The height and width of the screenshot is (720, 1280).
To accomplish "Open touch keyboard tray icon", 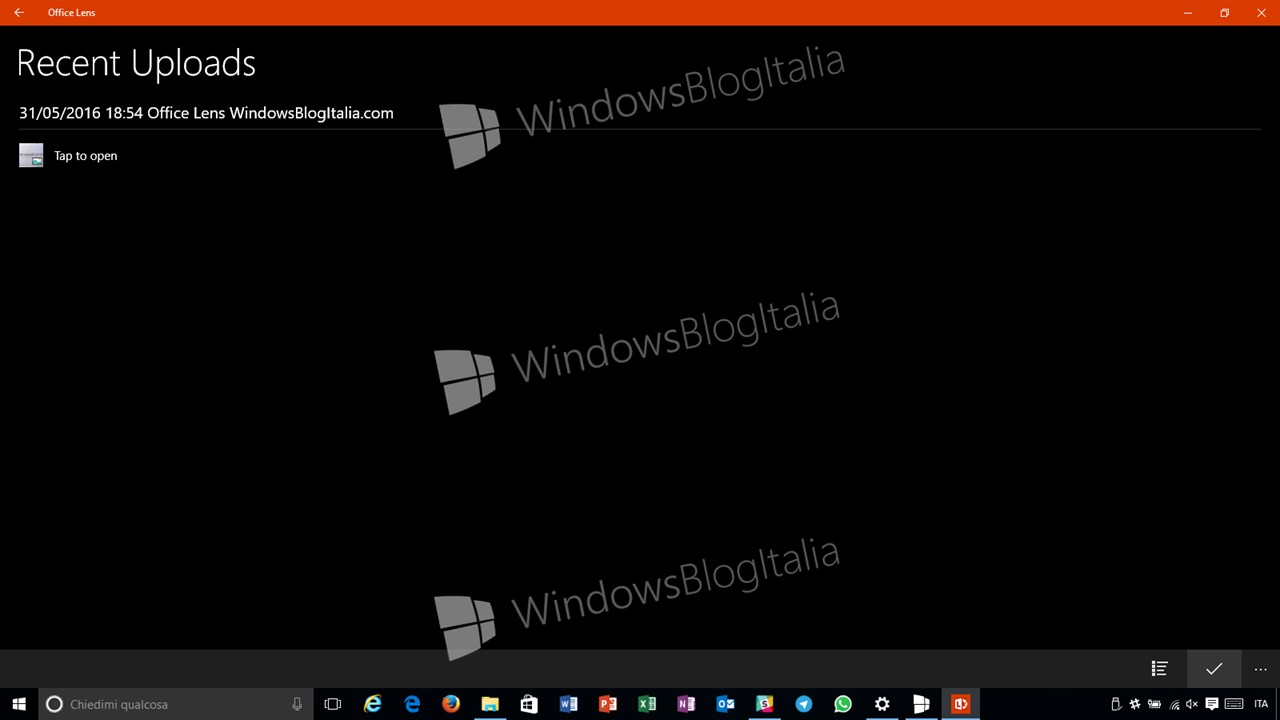I will click(1234, 704).
